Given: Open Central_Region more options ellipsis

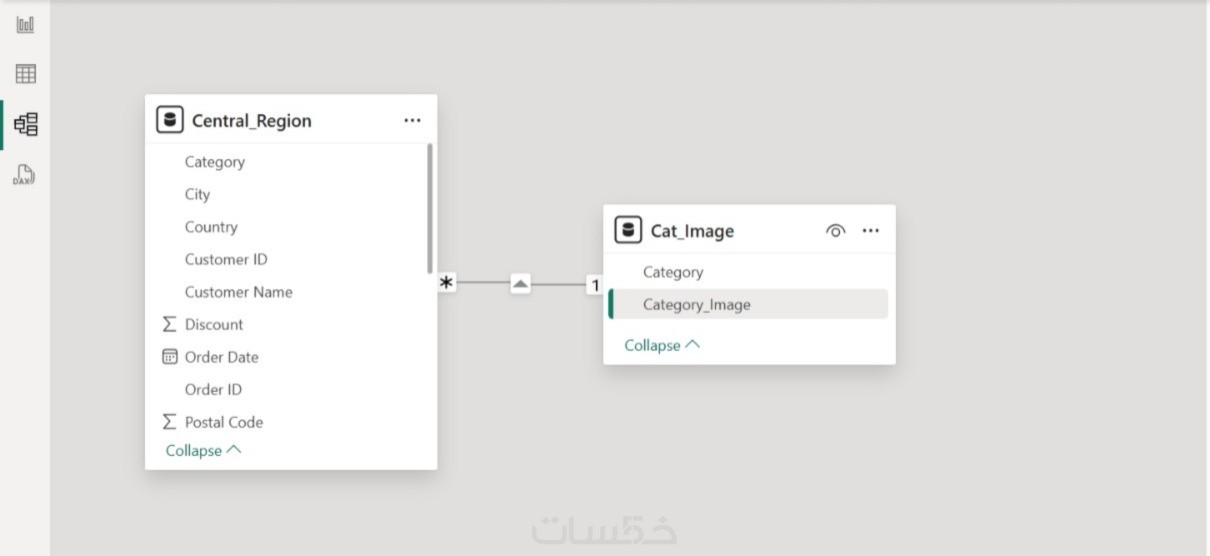Looking at the screenshot, I should point(412,120).
